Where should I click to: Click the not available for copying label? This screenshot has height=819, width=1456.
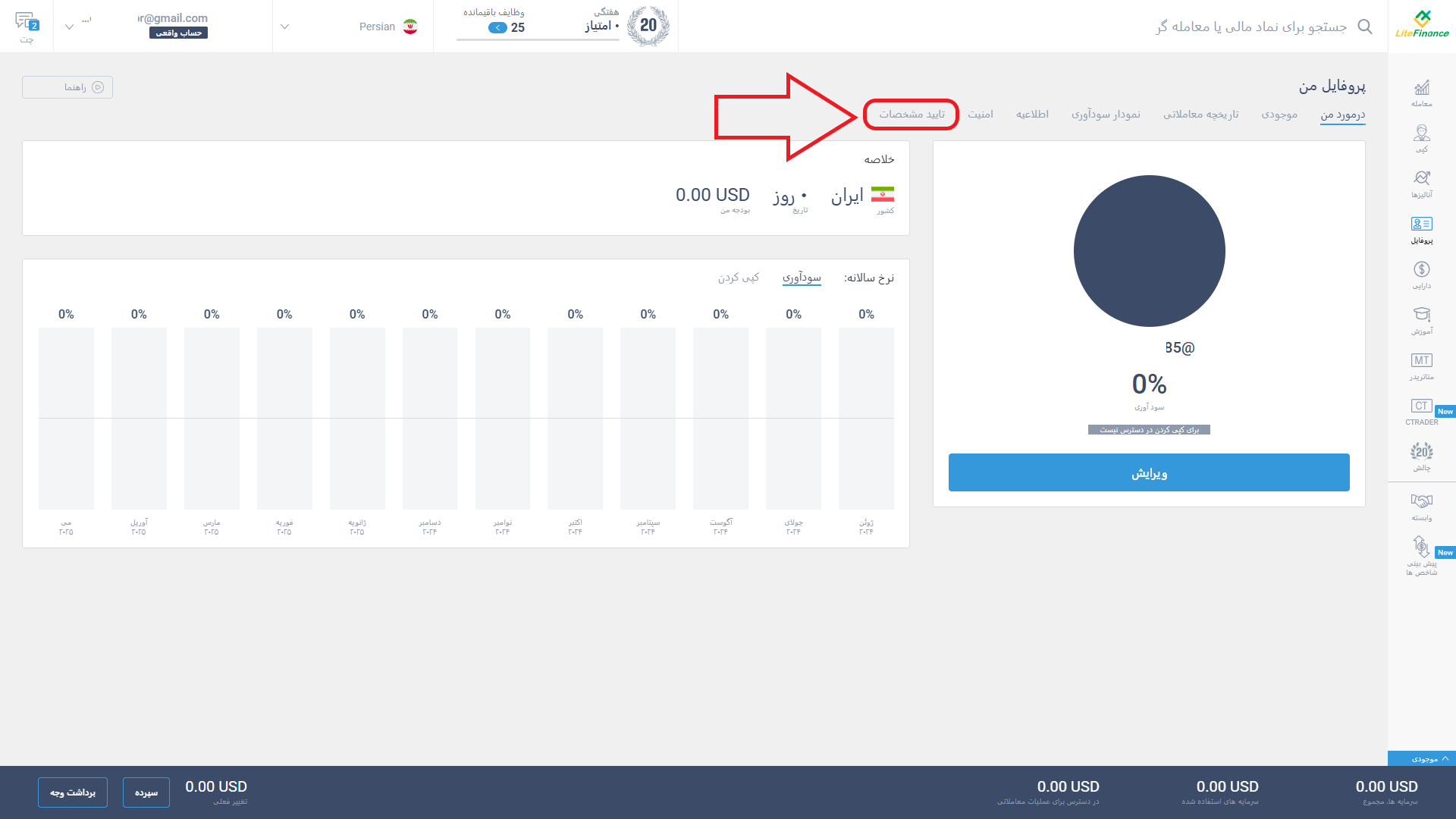coord(1149,430)
